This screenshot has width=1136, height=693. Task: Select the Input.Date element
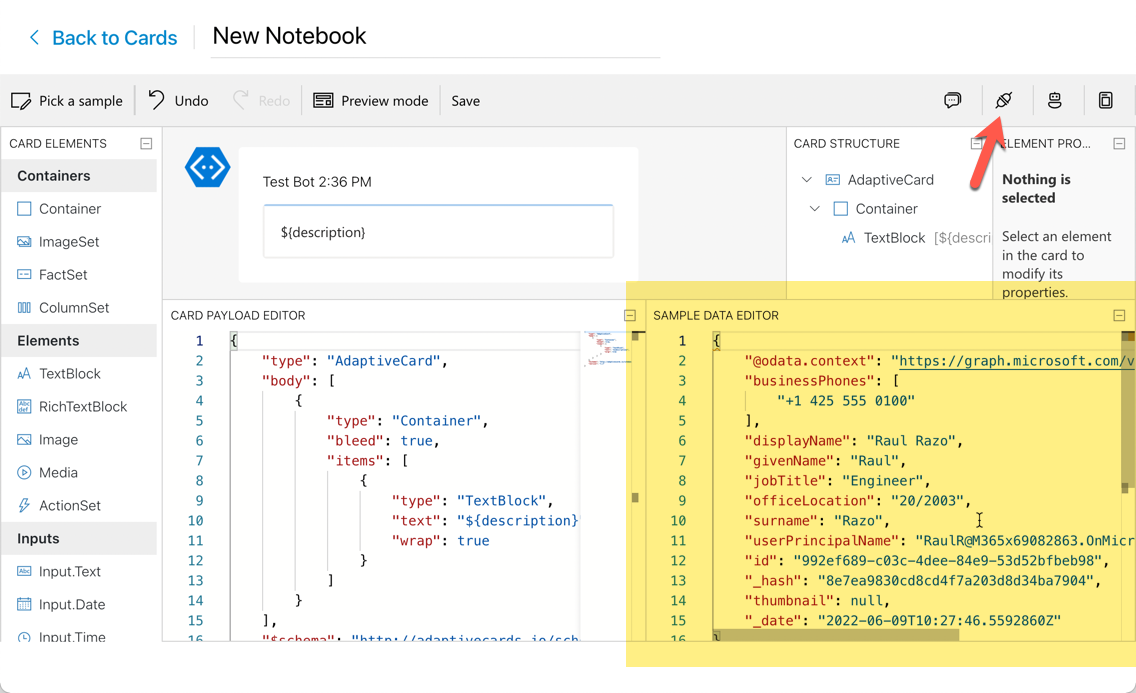[x=71, y=604]
